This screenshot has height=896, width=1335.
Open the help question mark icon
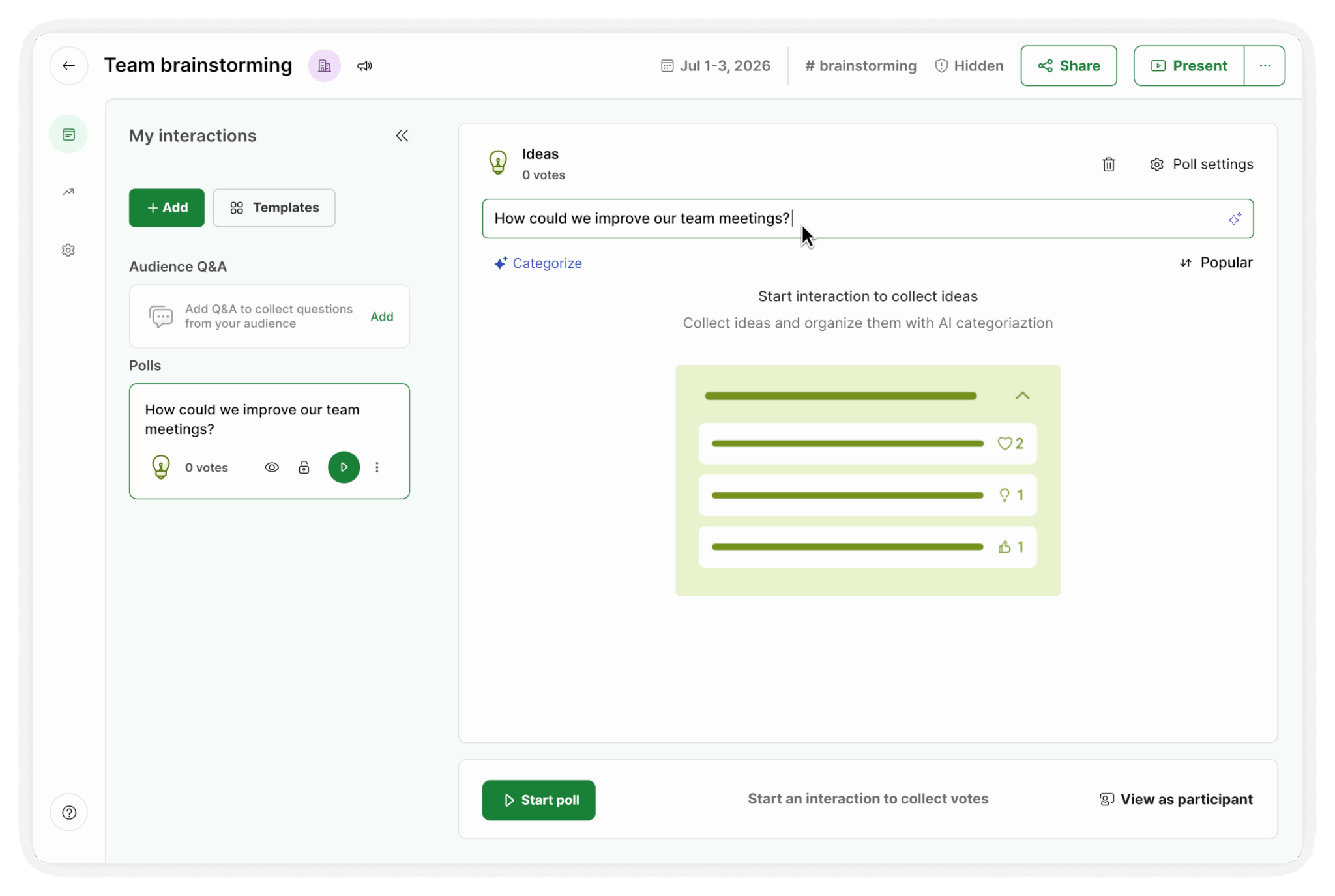tap(69, 813)
